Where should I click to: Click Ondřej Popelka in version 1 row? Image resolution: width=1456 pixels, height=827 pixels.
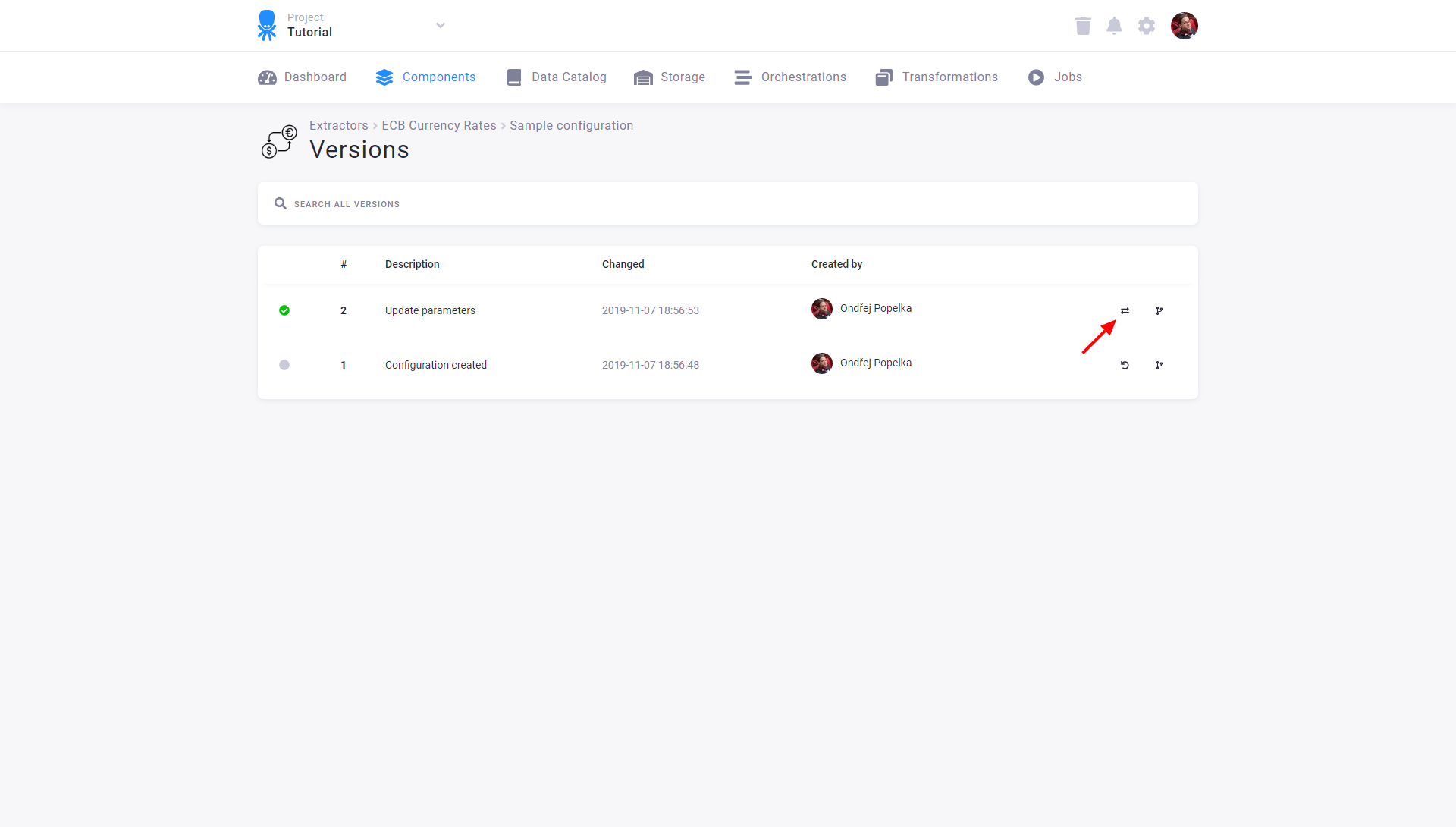pos(876,363)
